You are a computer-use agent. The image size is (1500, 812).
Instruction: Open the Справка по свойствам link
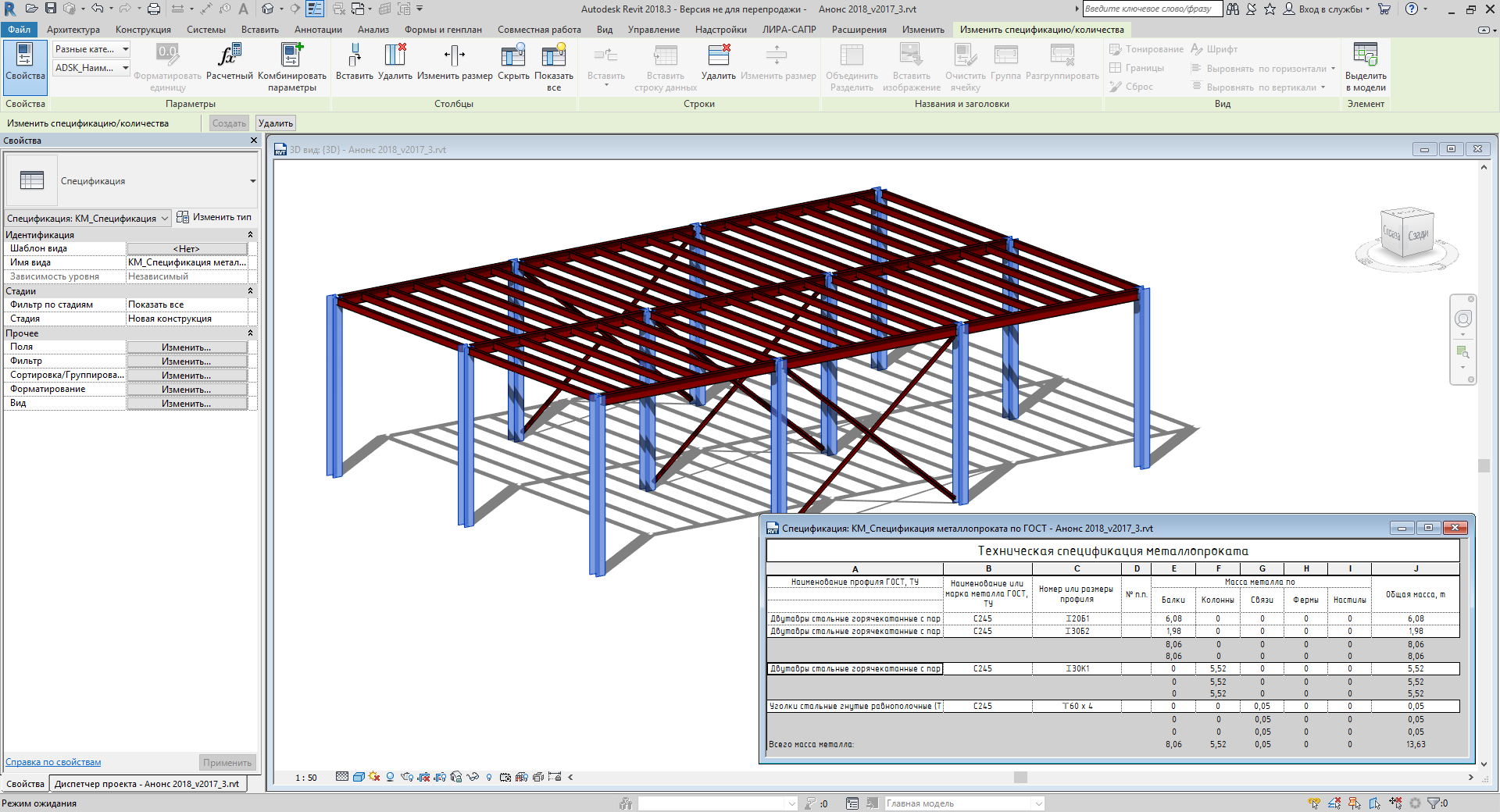click(x=53, y=762)
